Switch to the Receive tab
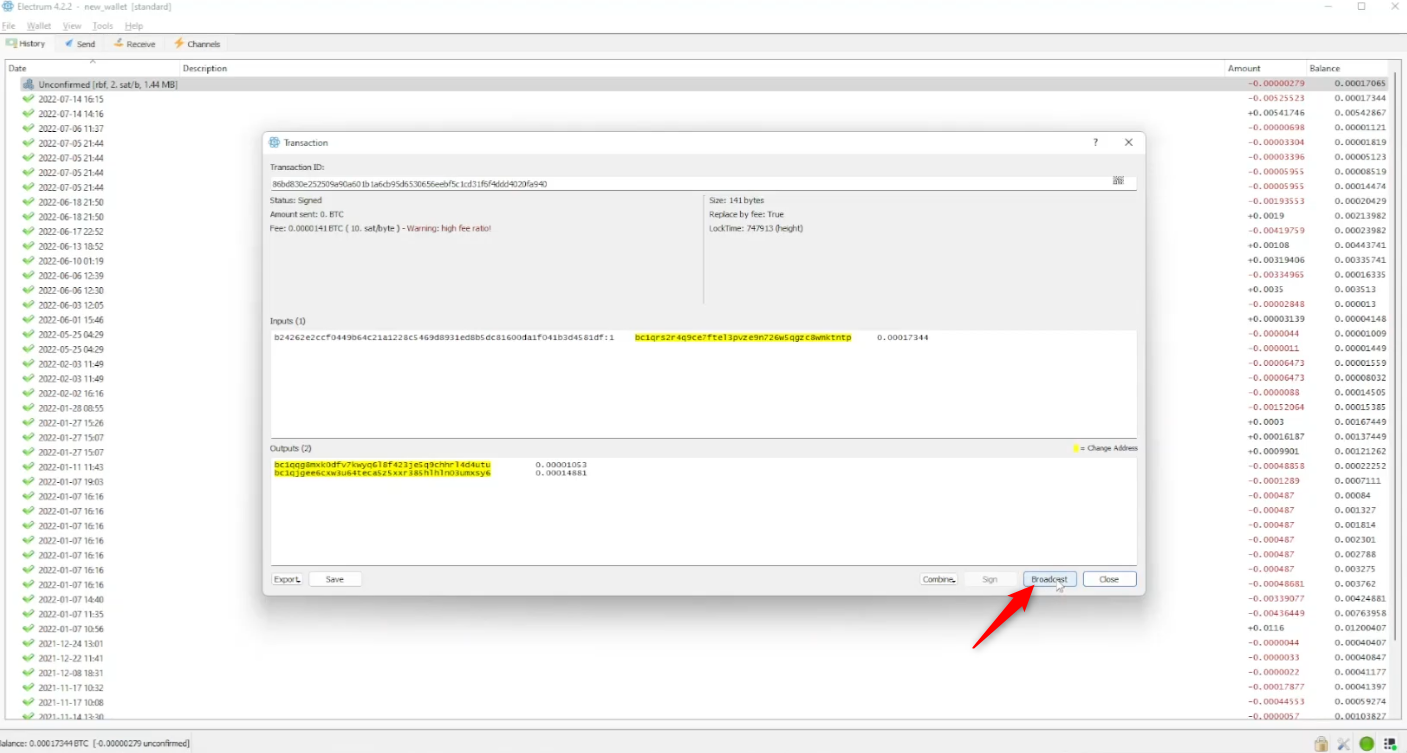 coord(135,44)
